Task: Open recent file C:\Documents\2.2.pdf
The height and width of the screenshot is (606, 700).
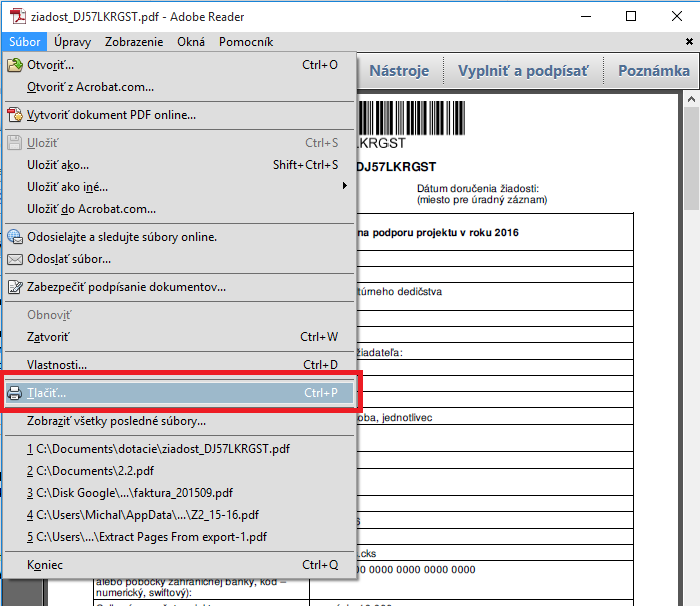Action: (x=179, y=471)
